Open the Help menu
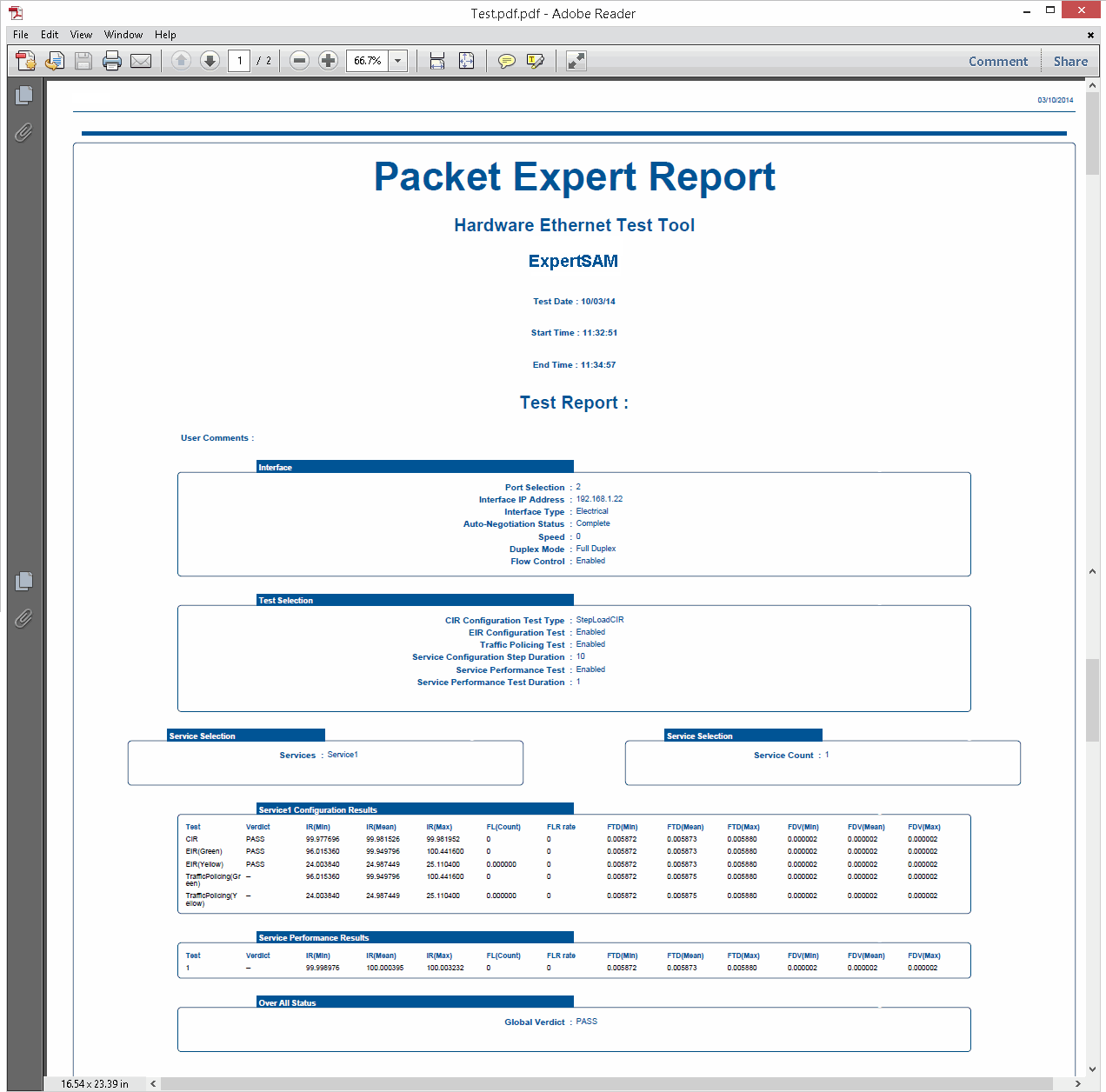Screen dimensions: 1106x1092 [x=165, y=35]
